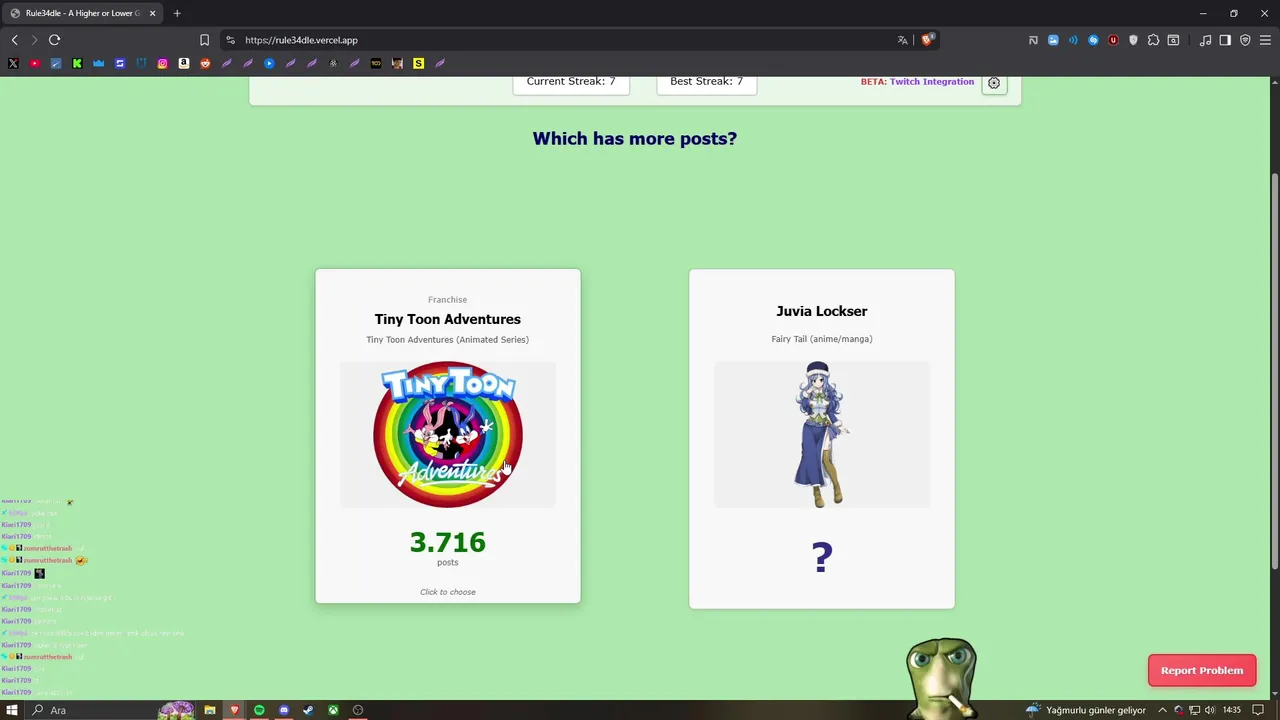The image size is (1280, 720).
Task: Close the Rule34dle tab
Action: click(153, 13)
